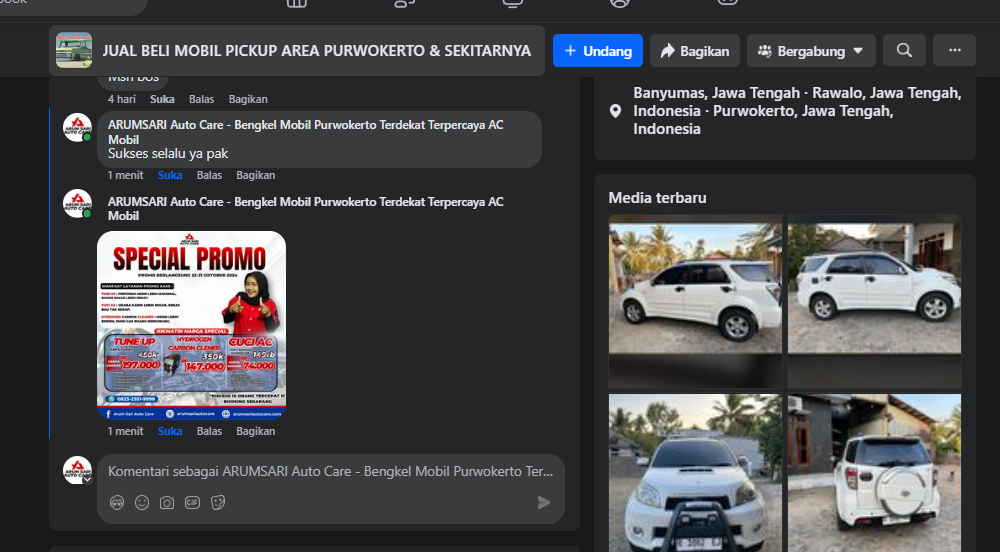Click the ARUMSARI avatar beside the promo image comment
The image size is (1000, 552).
pos(77,204)
